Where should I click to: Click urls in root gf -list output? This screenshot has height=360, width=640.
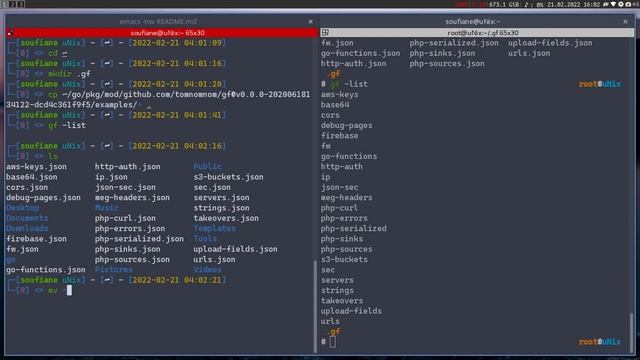[x=330, y=321]
